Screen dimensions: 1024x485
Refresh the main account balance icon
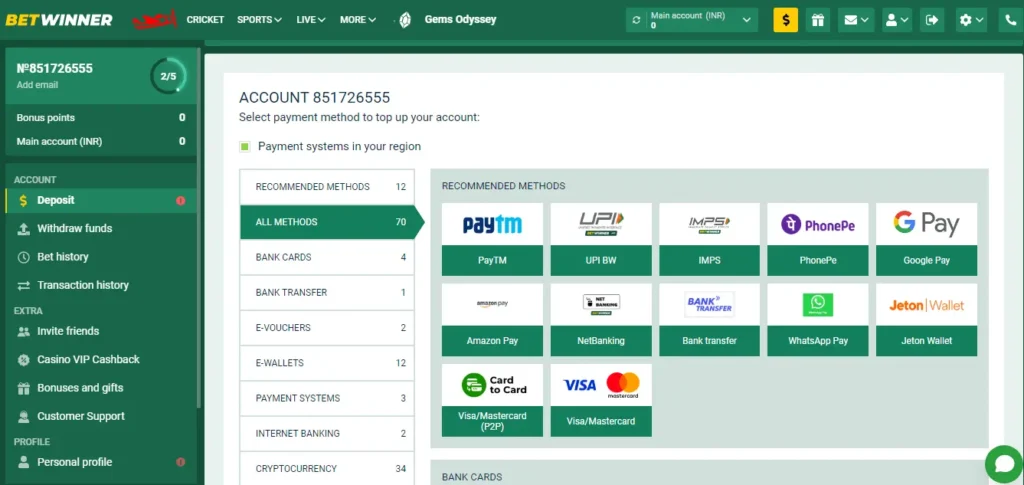pos(637,20)
